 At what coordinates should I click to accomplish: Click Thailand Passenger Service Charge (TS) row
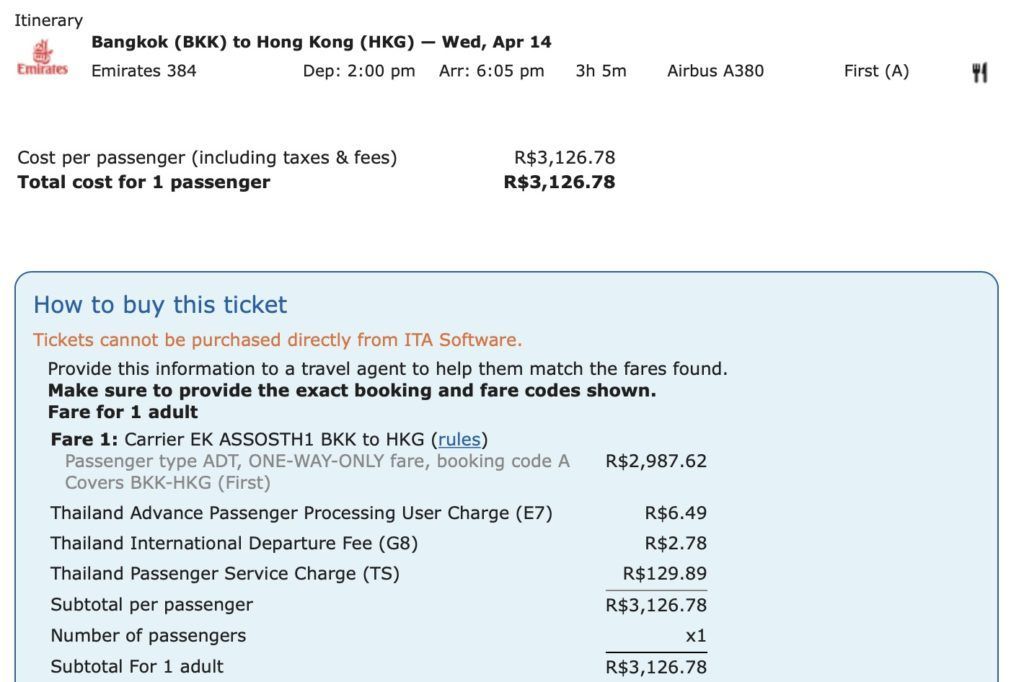378,573
